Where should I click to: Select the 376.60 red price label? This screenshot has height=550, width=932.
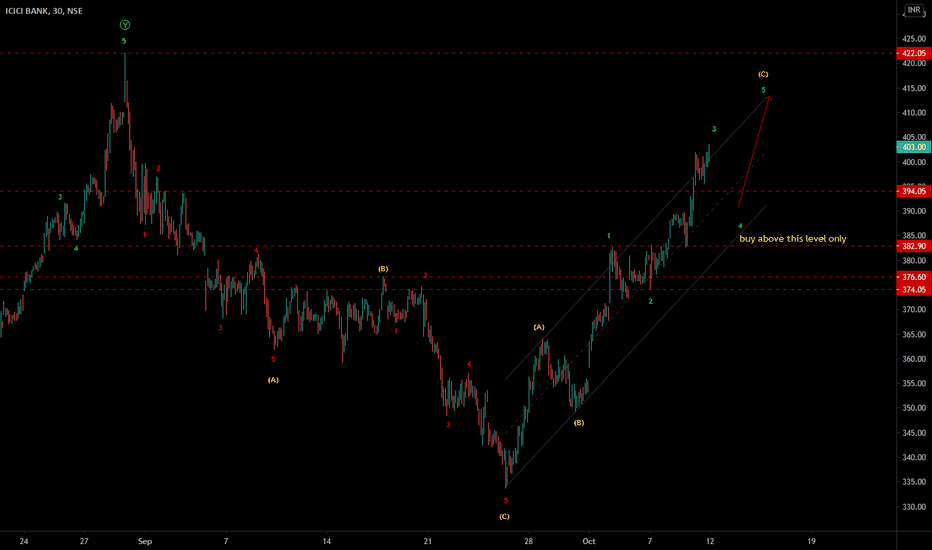[914, 276]
